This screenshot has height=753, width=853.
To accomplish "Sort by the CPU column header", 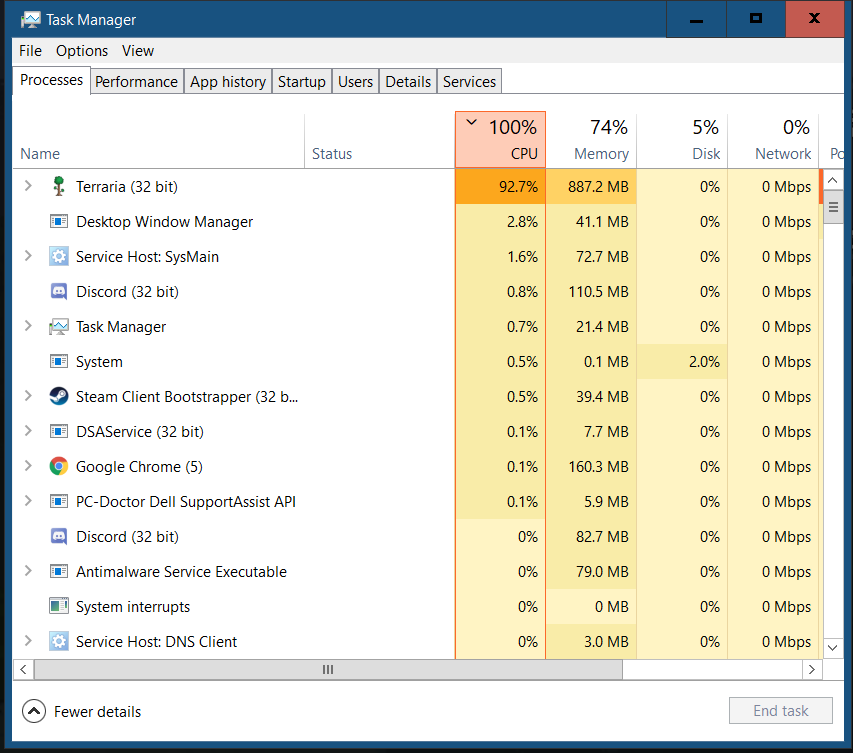I will pyautogui.click(x=500, y=140).
